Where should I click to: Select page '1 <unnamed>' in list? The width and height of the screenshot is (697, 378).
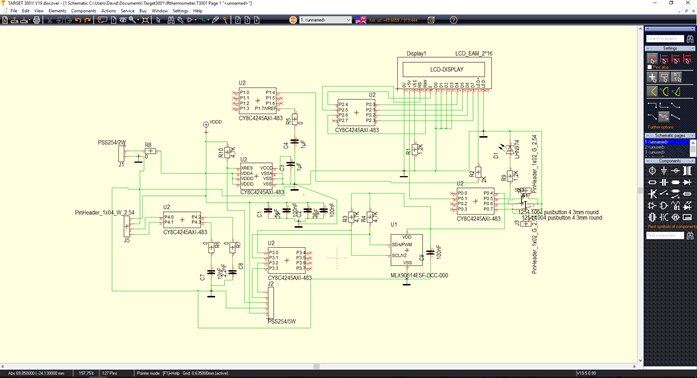(667, 142)
